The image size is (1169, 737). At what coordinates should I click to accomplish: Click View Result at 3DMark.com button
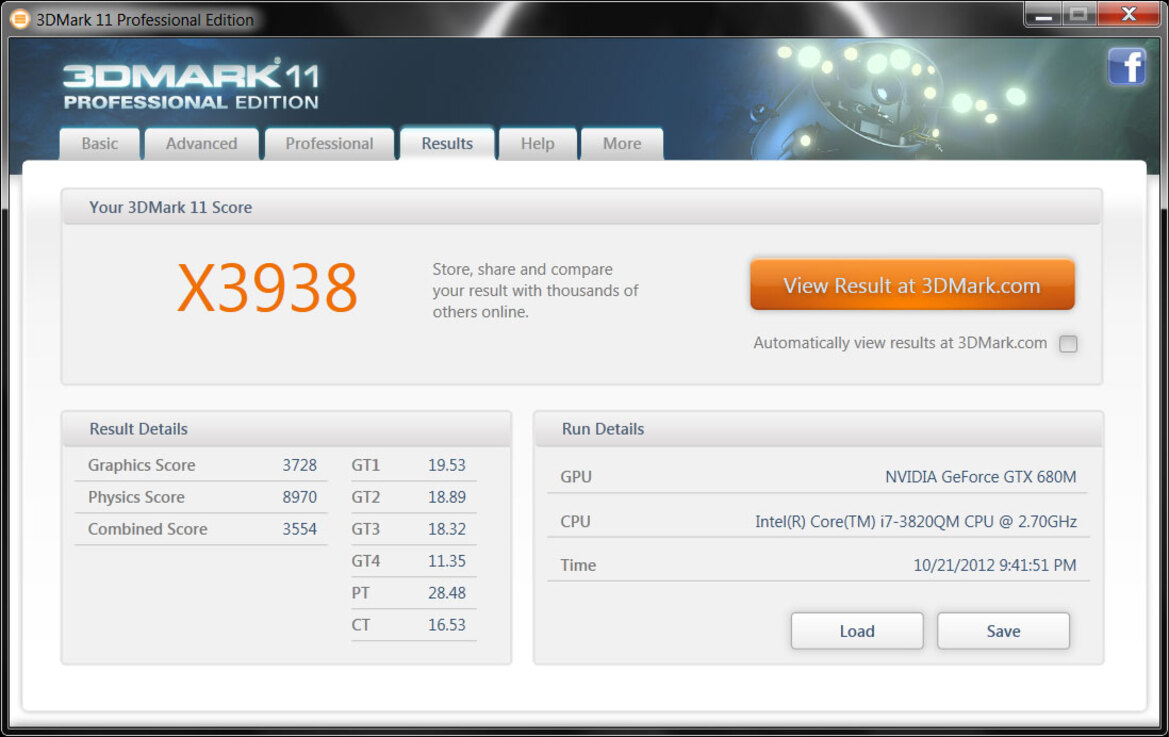tap(912, 285)
